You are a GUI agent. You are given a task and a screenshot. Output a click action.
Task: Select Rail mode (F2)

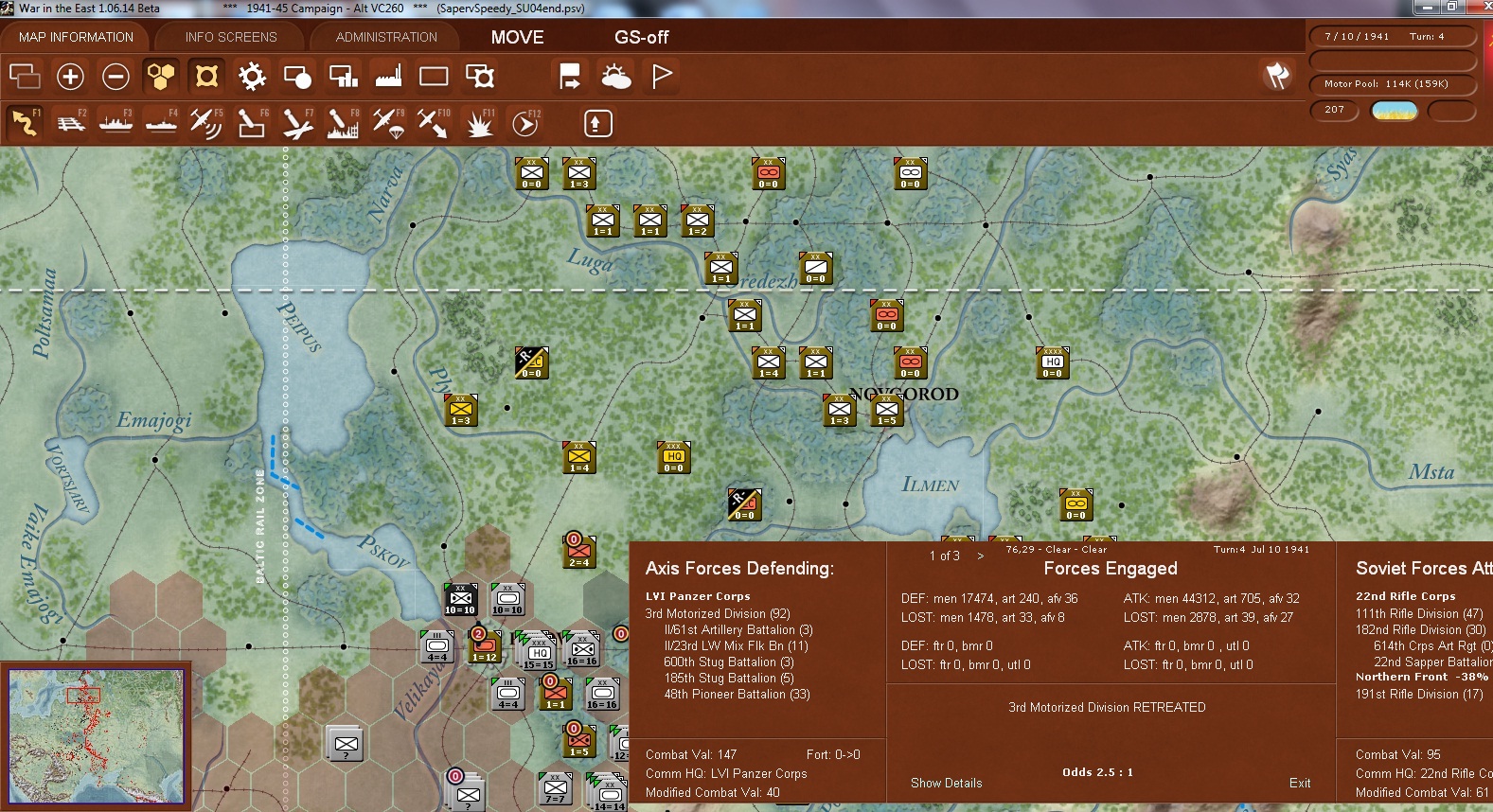coord(70,123)
